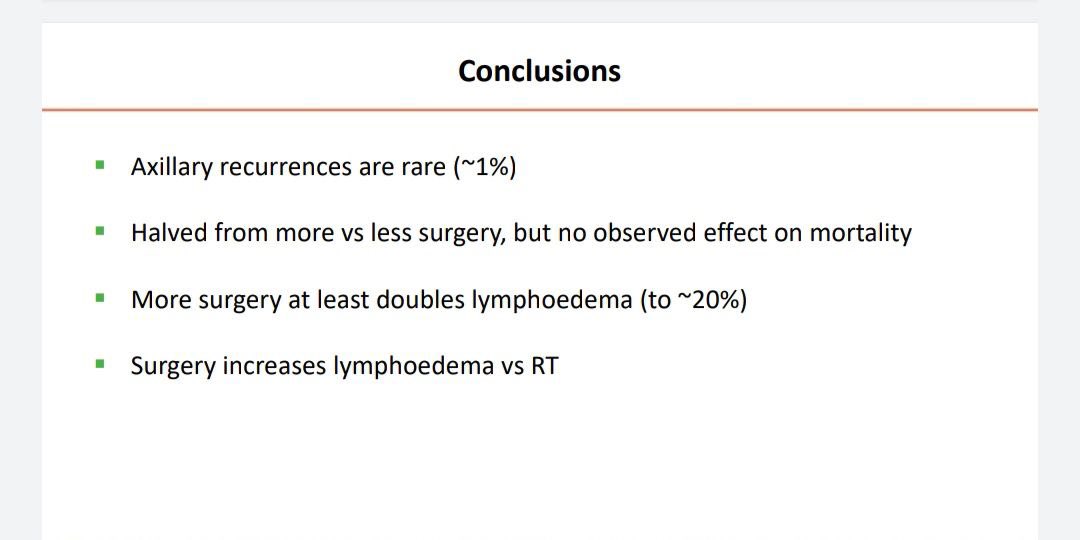This screenshot has width=1080, height=540.
Task: Click the word mortality in second bullet
Action: tap(860, 233)
